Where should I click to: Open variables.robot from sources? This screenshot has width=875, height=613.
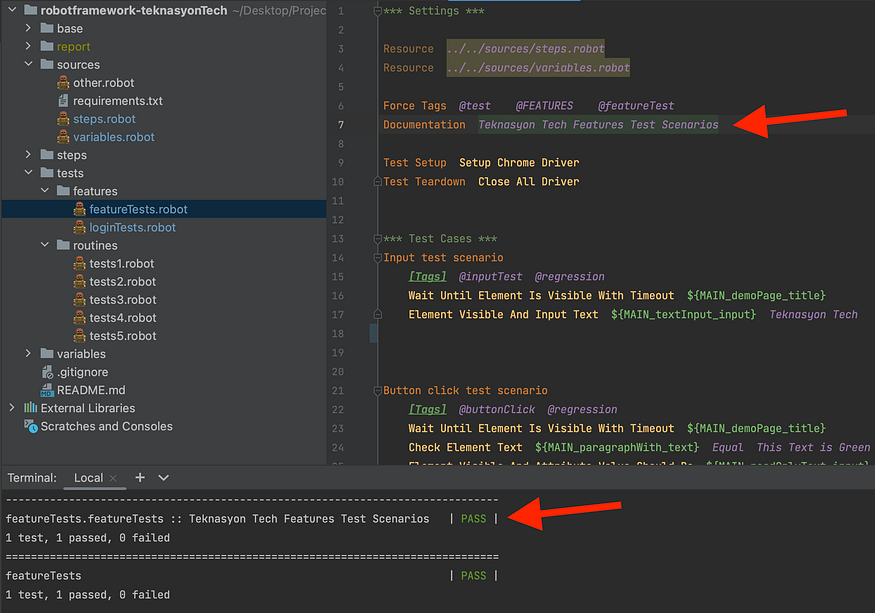[114, 137]
